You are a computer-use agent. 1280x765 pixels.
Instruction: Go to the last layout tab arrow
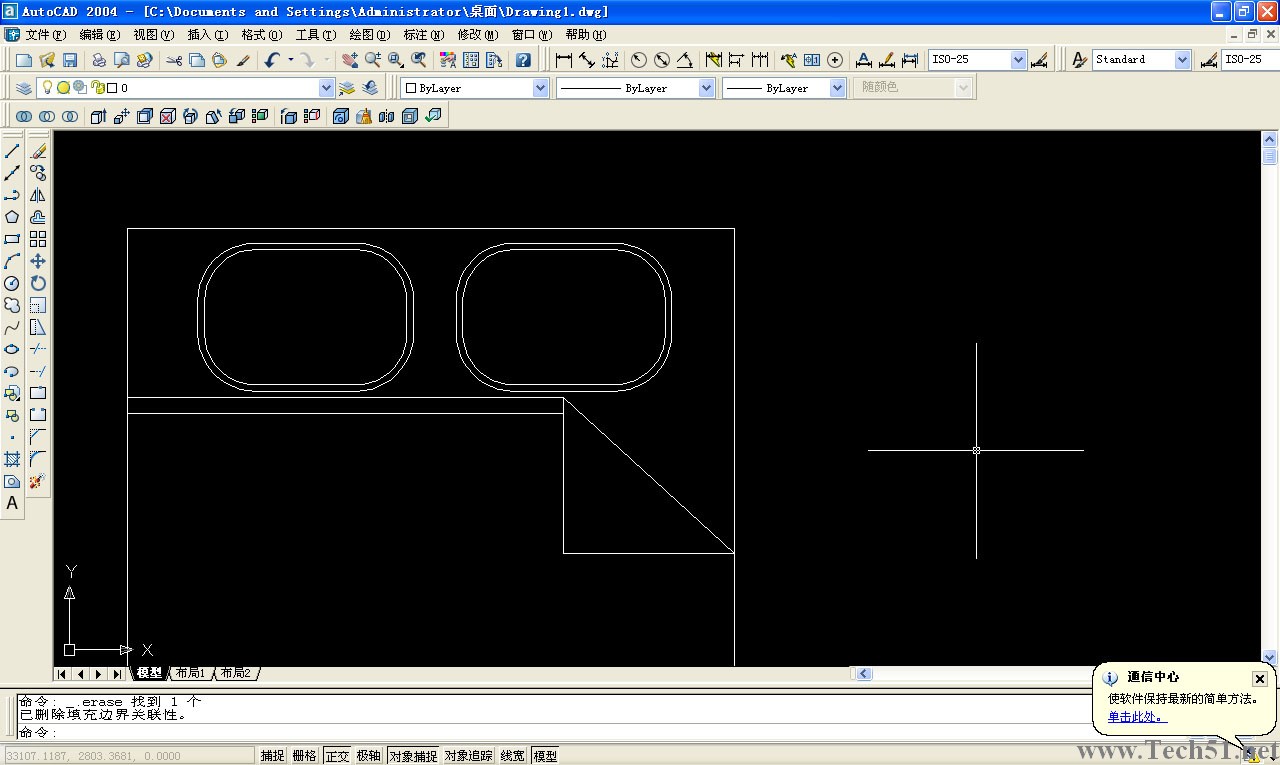coord(117,674)
